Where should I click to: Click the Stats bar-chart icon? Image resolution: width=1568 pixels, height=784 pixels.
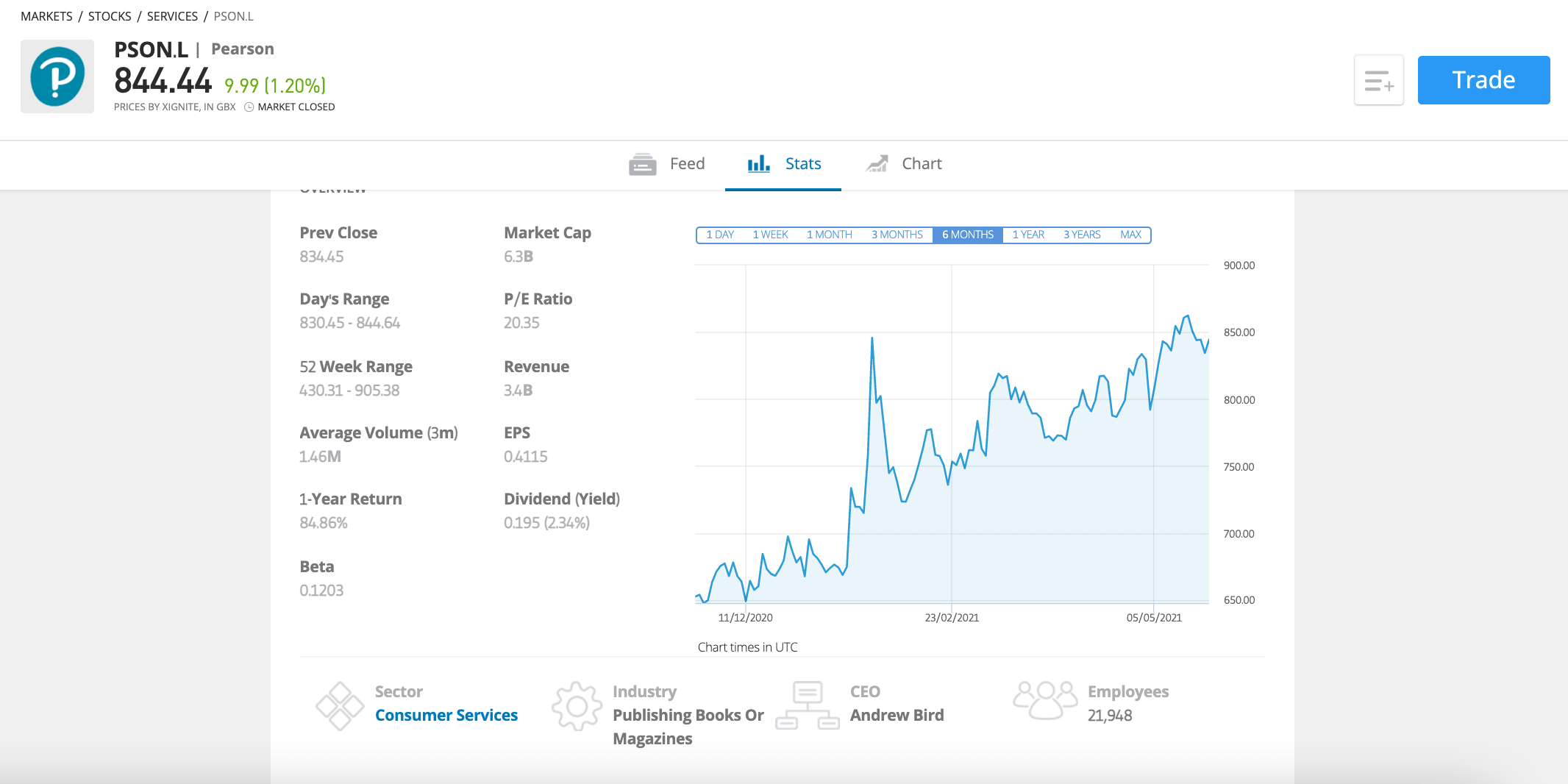pyautogui.click(x=758, y=164)
